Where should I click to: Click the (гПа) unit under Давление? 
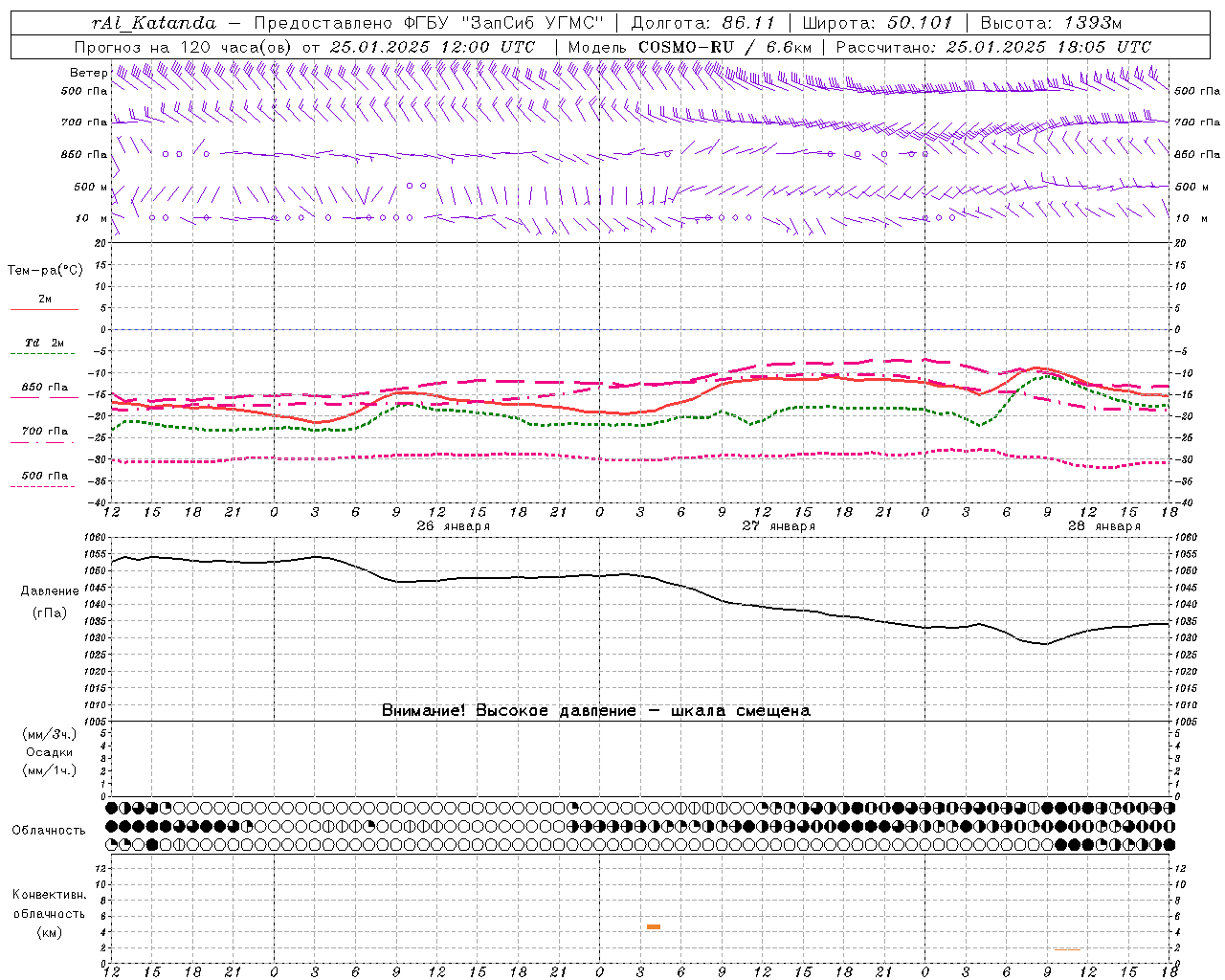(50, 613)
